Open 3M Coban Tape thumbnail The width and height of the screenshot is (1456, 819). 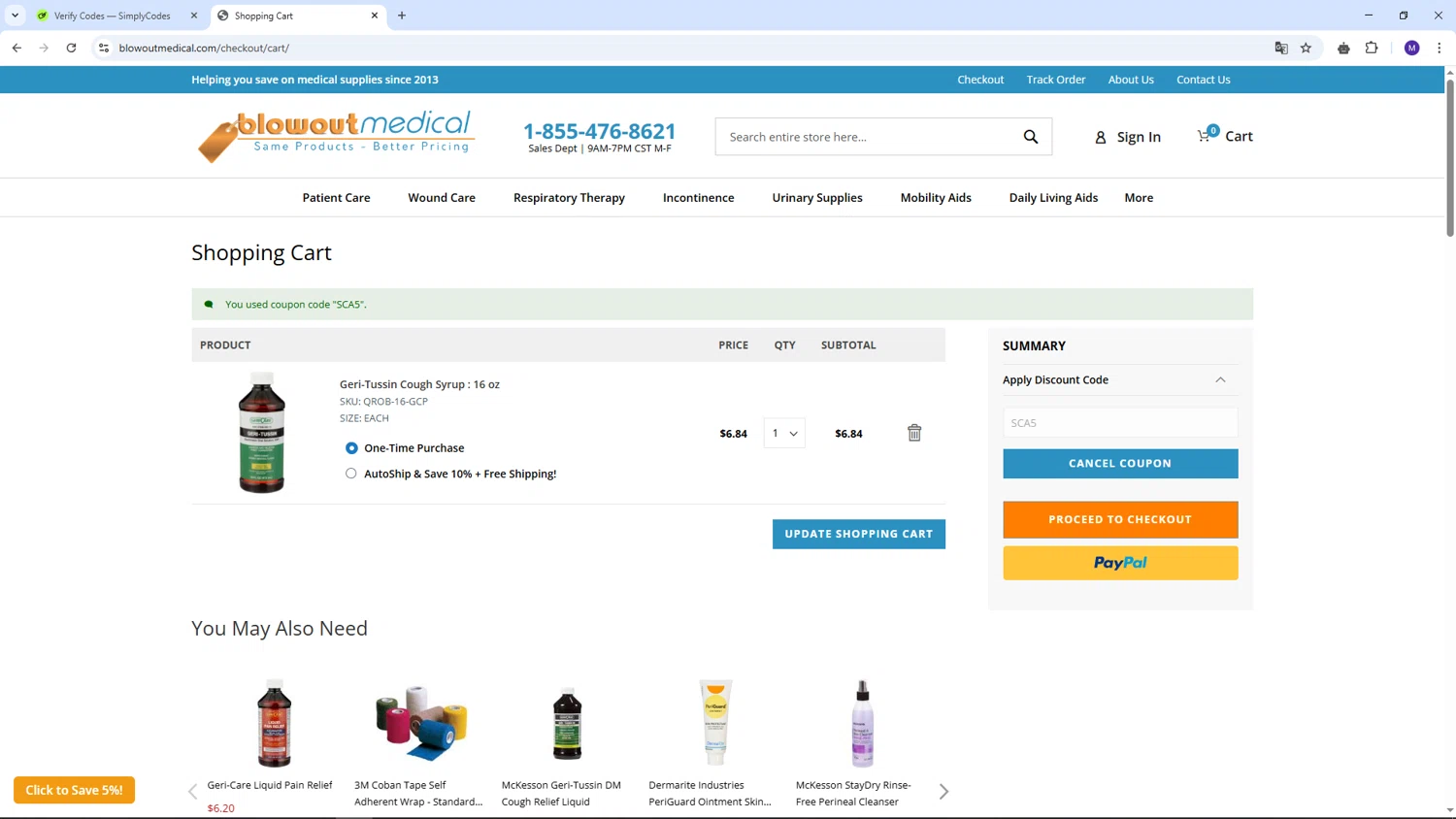click(421, 723)
